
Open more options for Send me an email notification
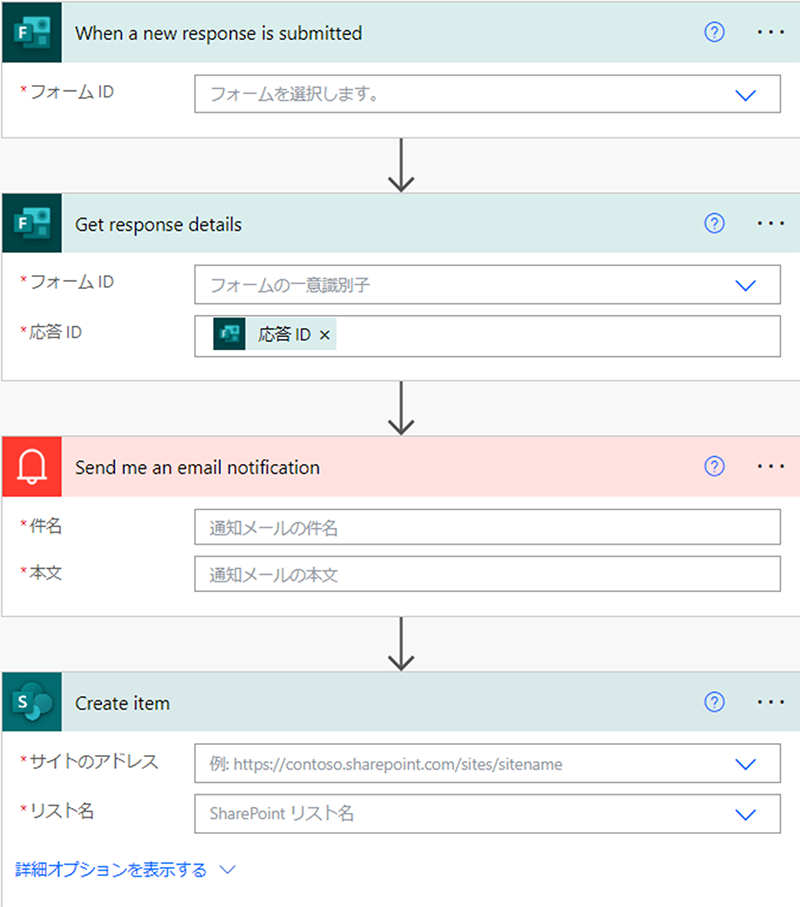pyautogui.click(x=771, y=467)
